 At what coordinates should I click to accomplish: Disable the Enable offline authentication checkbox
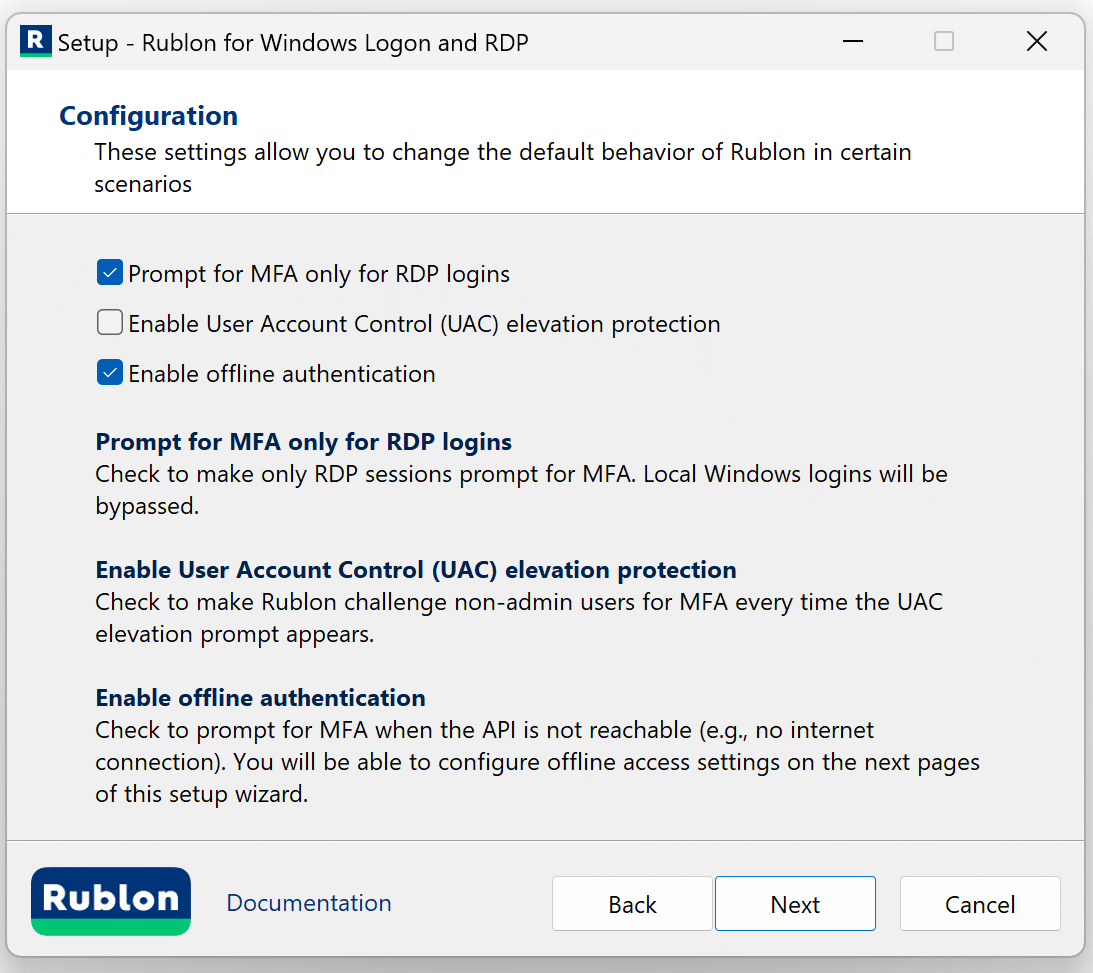pyautogui.click(x=109, y=373)
